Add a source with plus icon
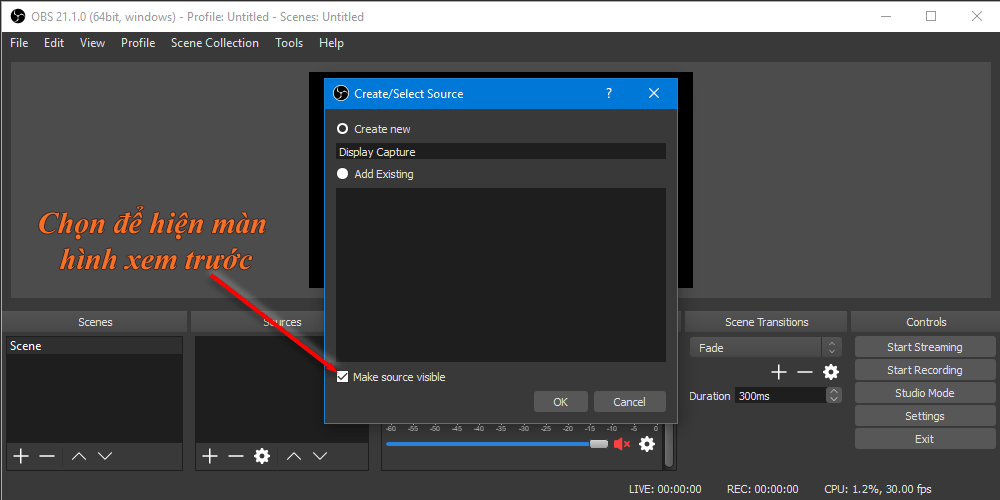Image resolution: width=1000 pixels, height=500 pixels. click(x=209, y=456)
